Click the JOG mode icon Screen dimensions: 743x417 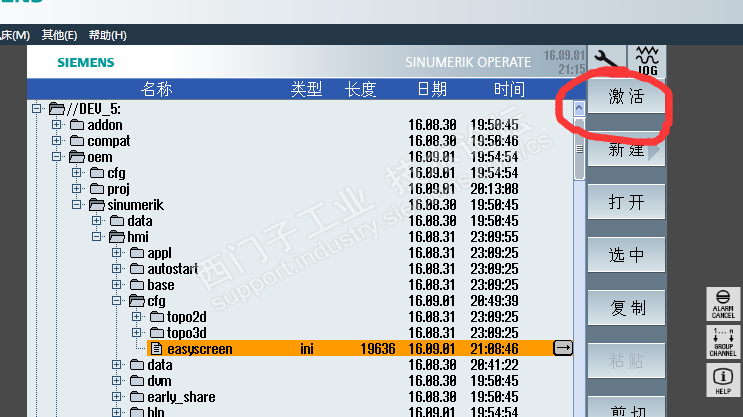pos(647,61)
